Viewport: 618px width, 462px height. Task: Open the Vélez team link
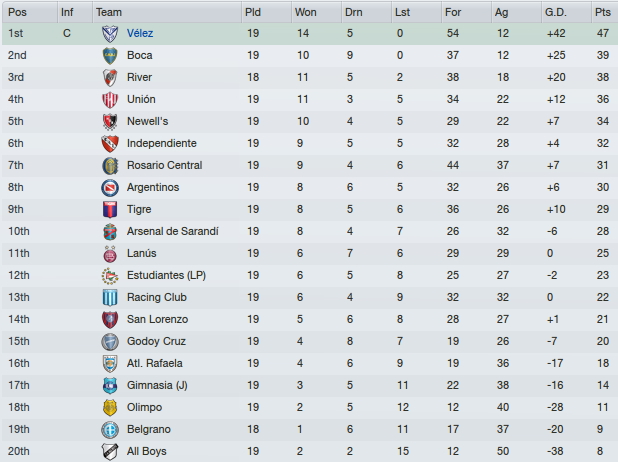(140, 34)
